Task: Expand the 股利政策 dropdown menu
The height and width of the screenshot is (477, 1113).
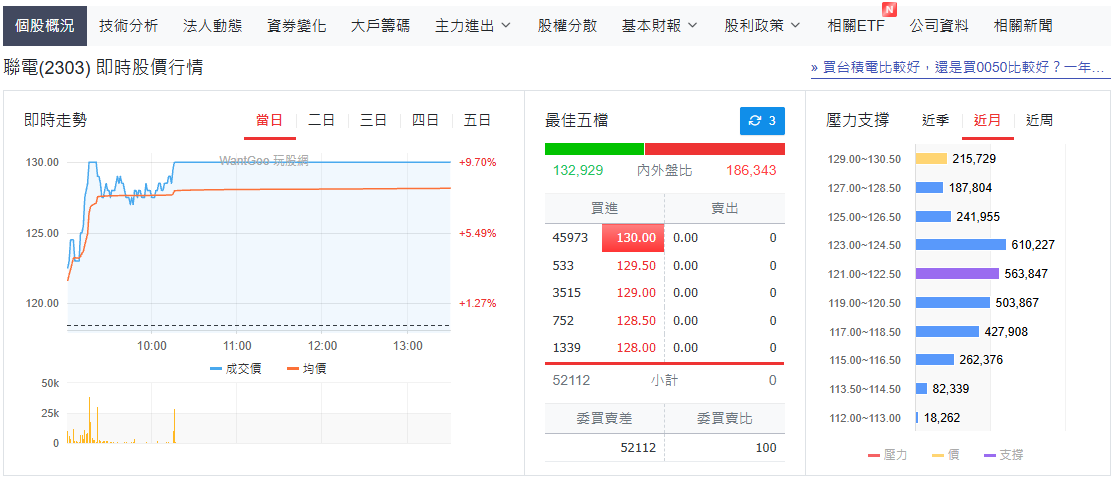Action: (763, 26)
